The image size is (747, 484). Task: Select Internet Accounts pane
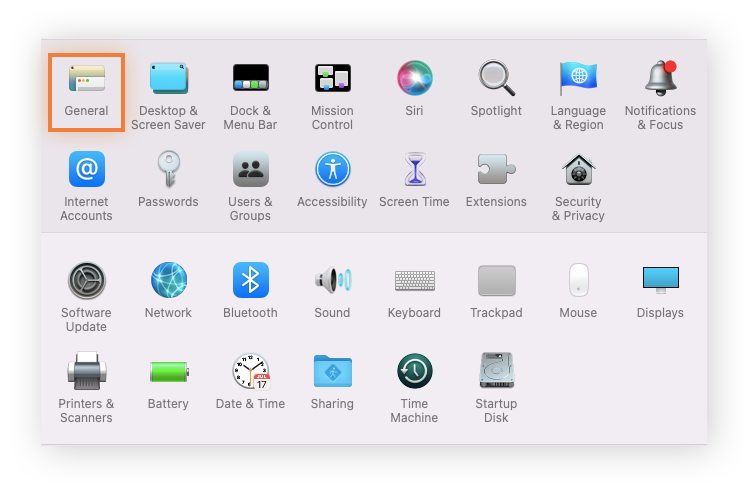[86, 169]
